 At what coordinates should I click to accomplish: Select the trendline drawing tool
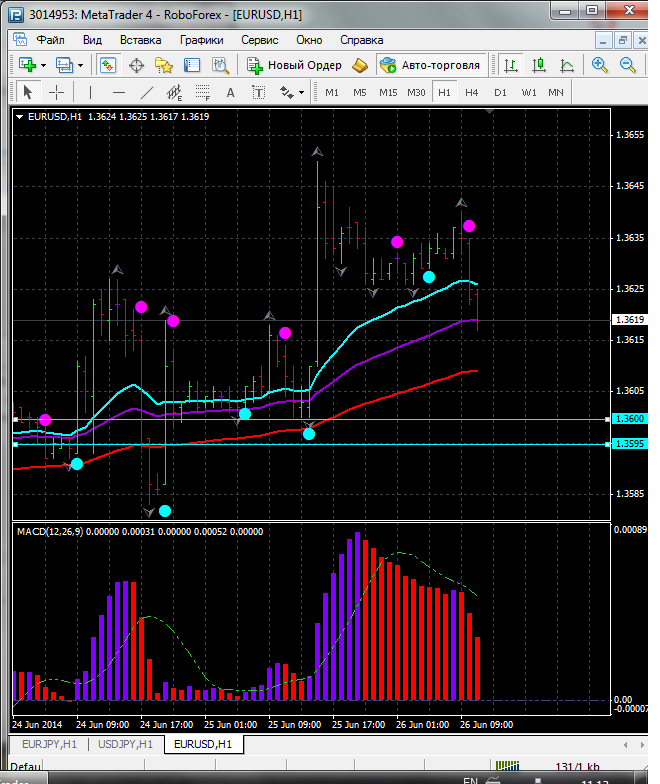point(146,92)
